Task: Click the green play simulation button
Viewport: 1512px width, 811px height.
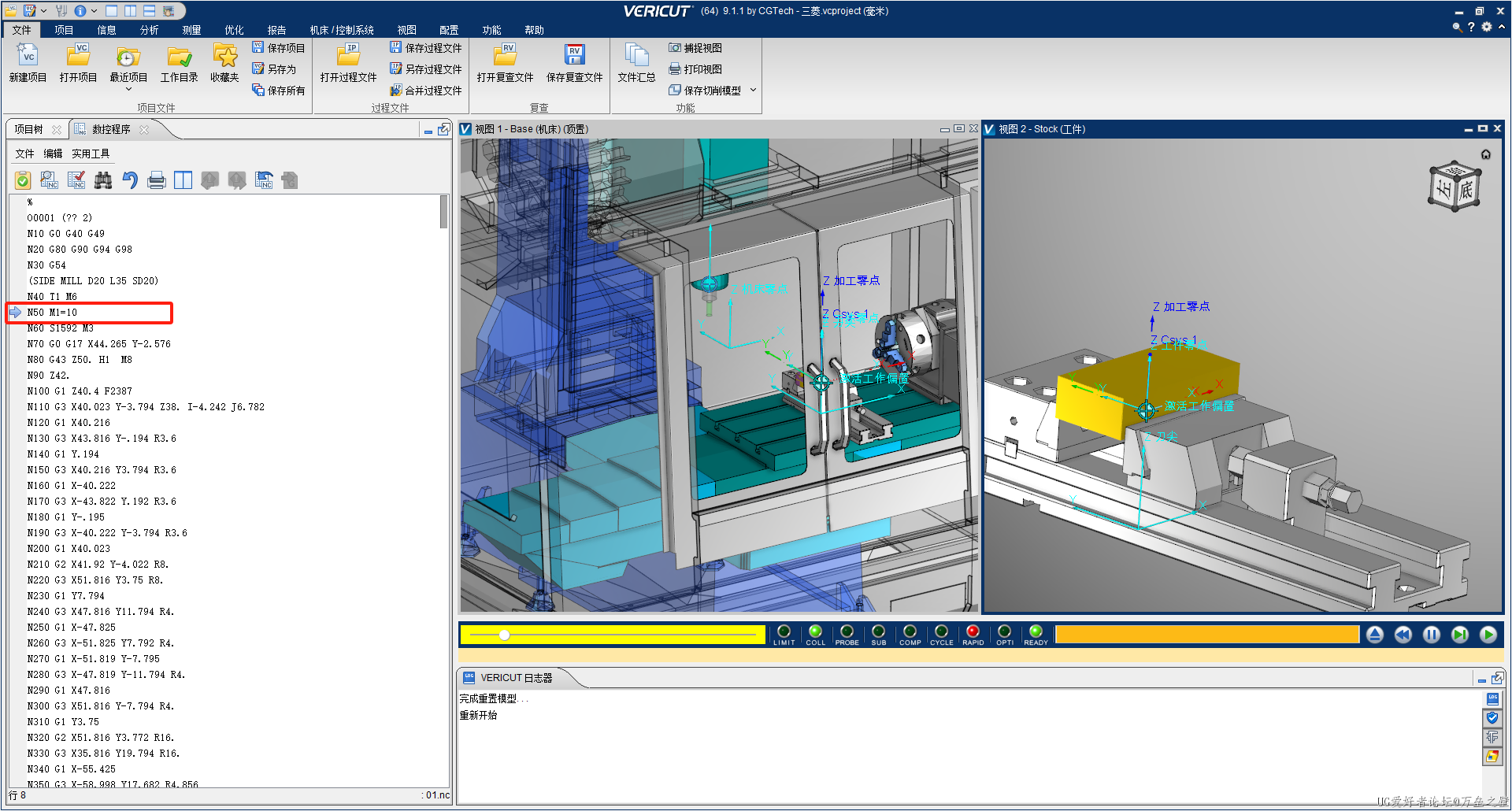Action: point(1488,635)
